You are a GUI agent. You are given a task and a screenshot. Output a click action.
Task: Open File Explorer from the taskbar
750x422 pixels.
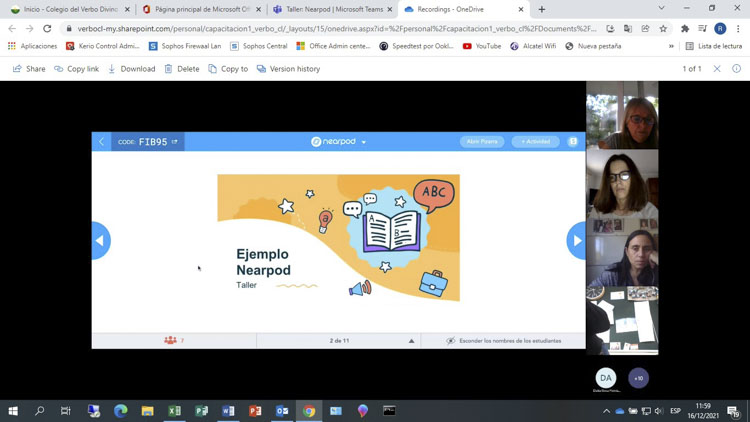point(147,411)
